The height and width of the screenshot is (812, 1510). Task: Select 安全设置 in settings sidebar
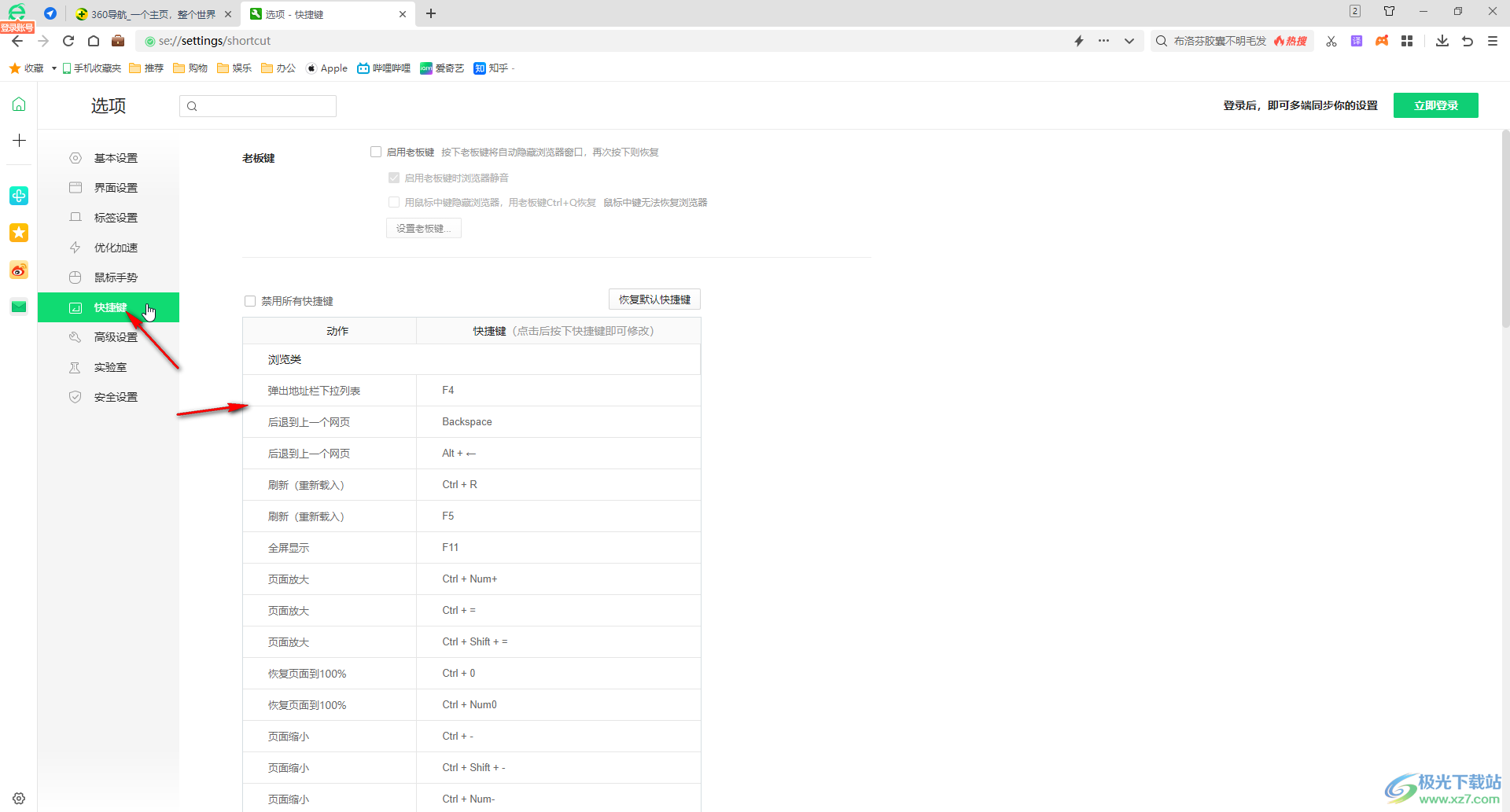[x=109, y=397]
